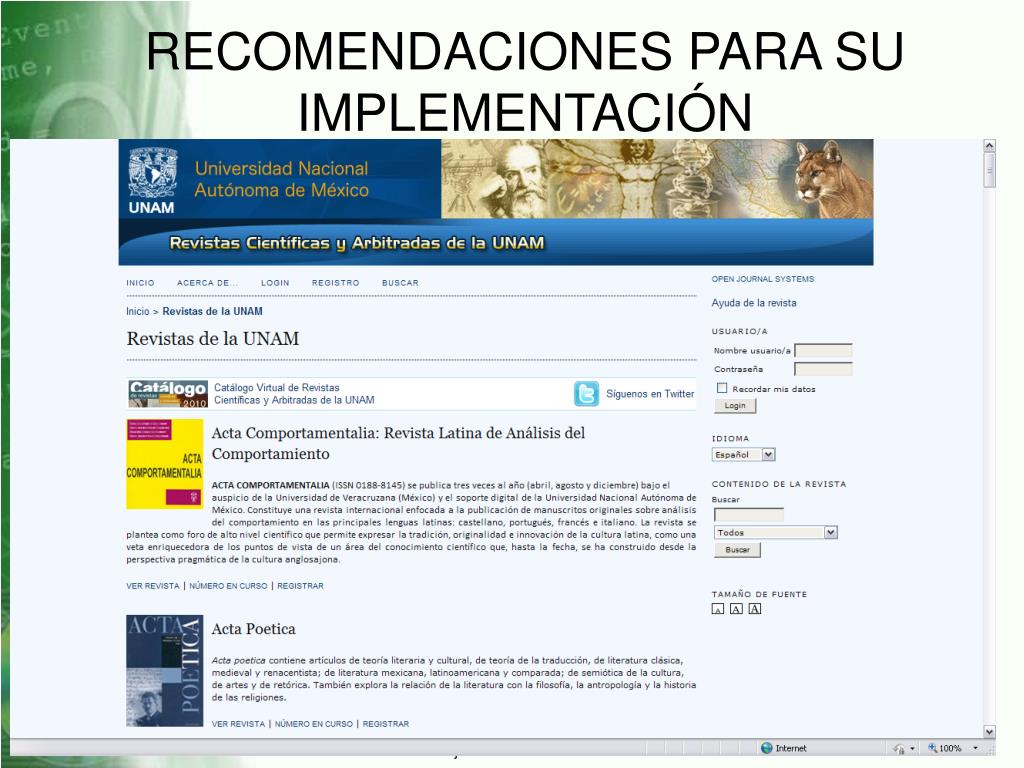Expand the Español language dropdown
This screenshot has width=1024, height=768.
coord(743,455)
